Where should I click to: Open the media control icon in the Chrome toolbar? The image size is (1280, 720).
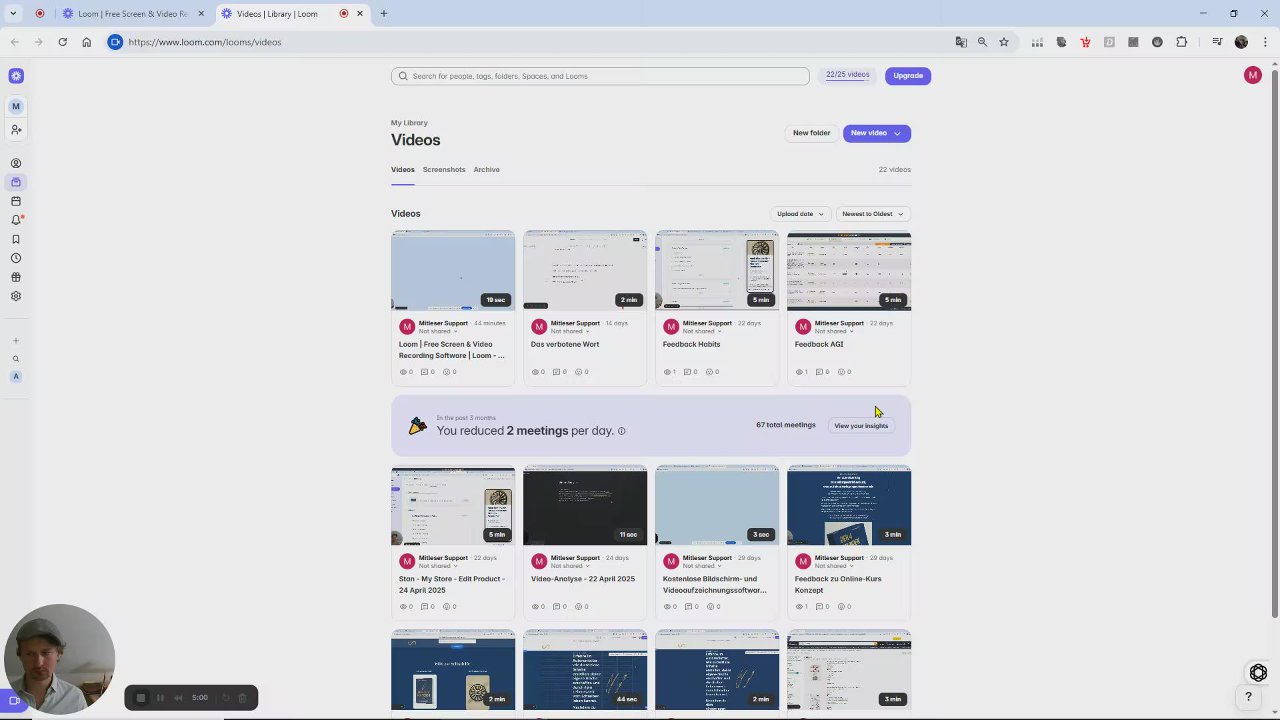(1217, 42)
